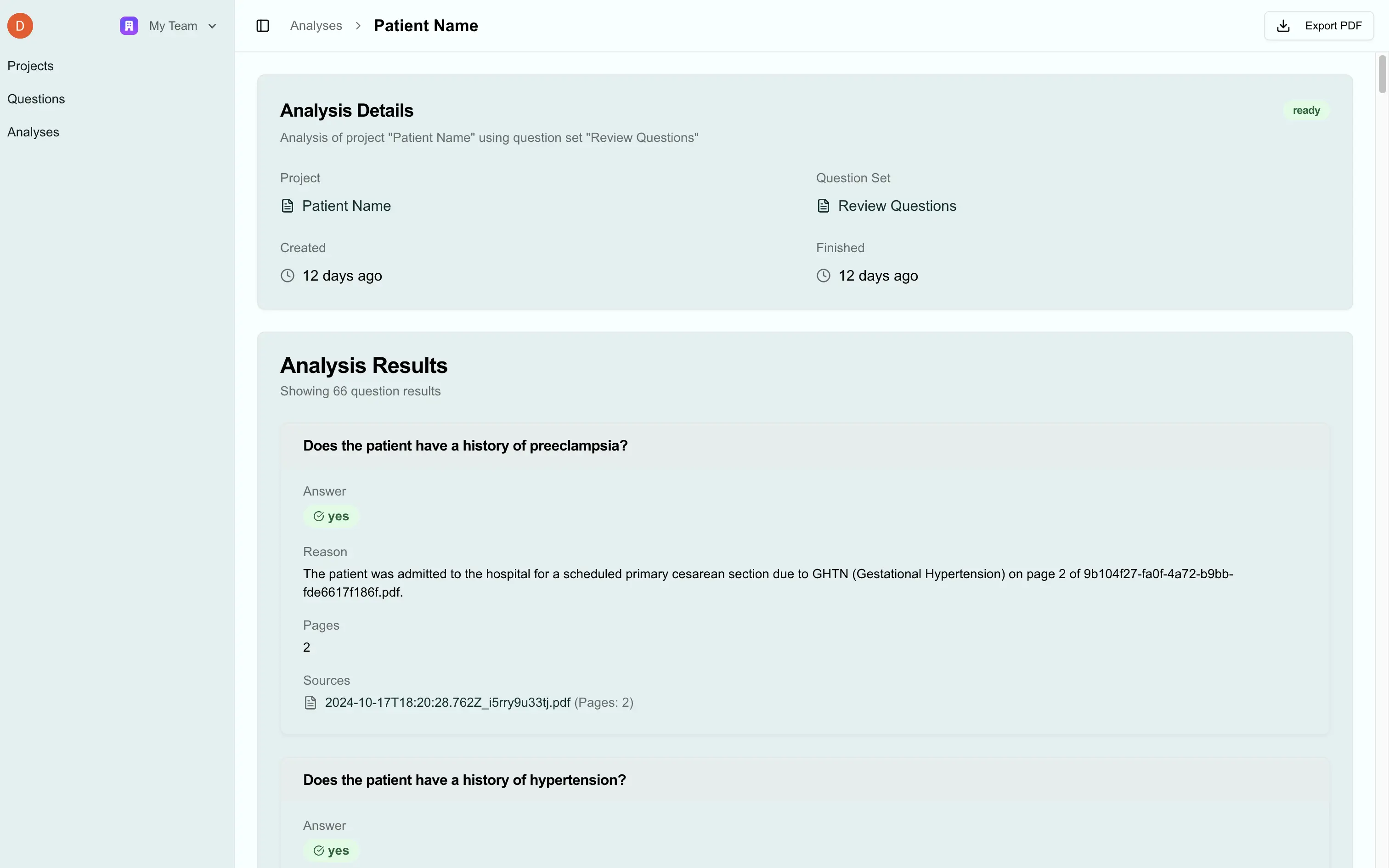Screen dimensions: 1389x868
Task: Select Projects in the sidebar
Action: click(x=30, y=65)
